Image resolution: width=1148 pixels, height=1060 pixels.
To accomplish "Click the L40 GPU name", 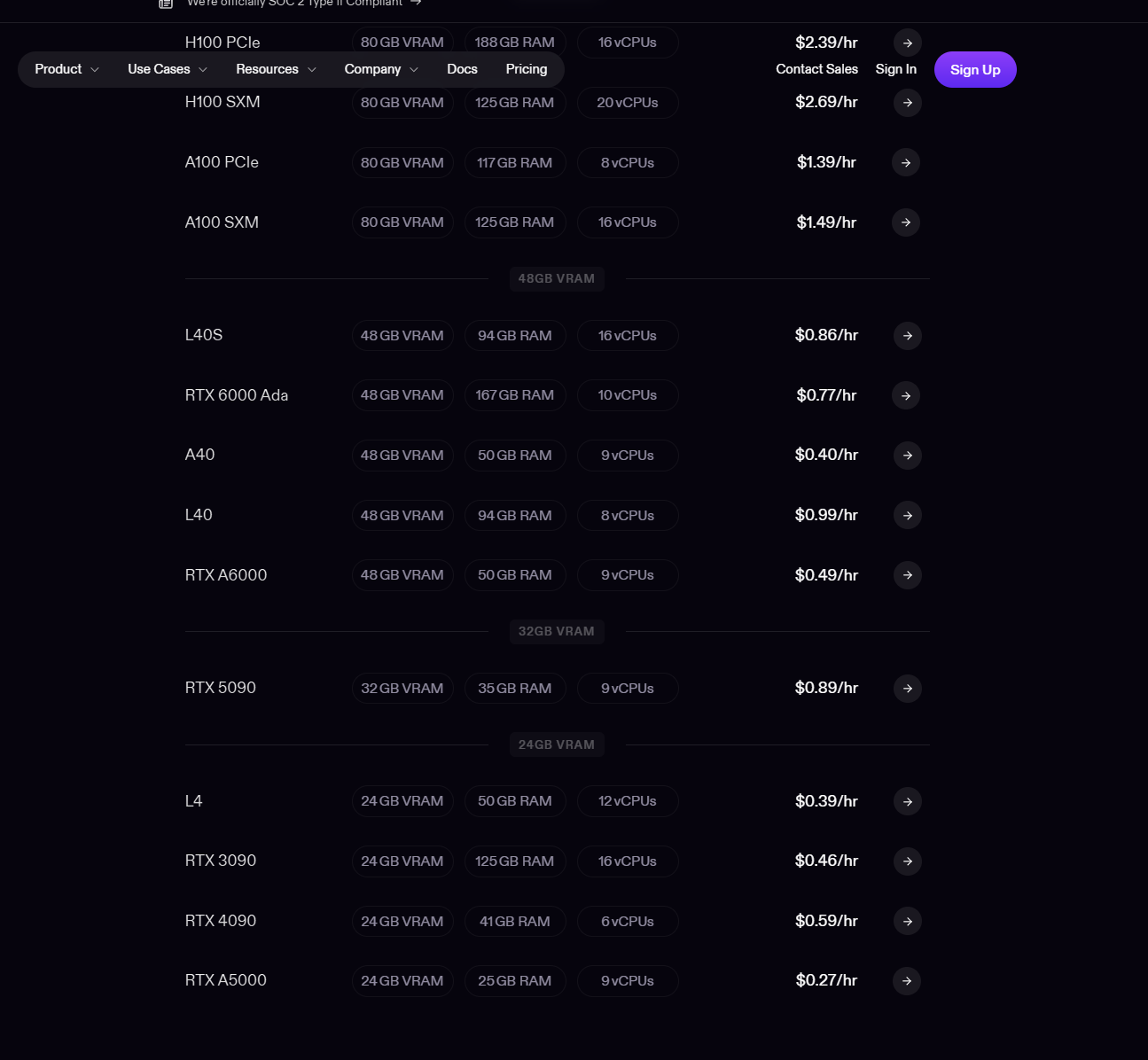I will pos(199,515).
